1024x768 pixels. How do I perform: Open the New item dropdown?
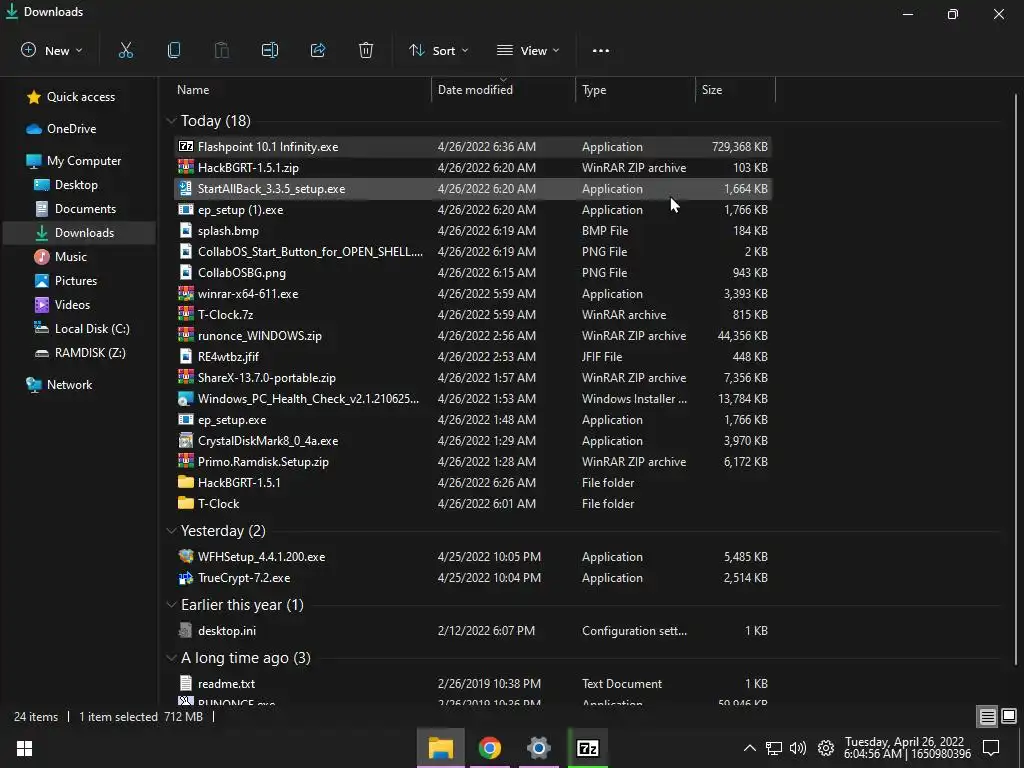tap(52, 50)
